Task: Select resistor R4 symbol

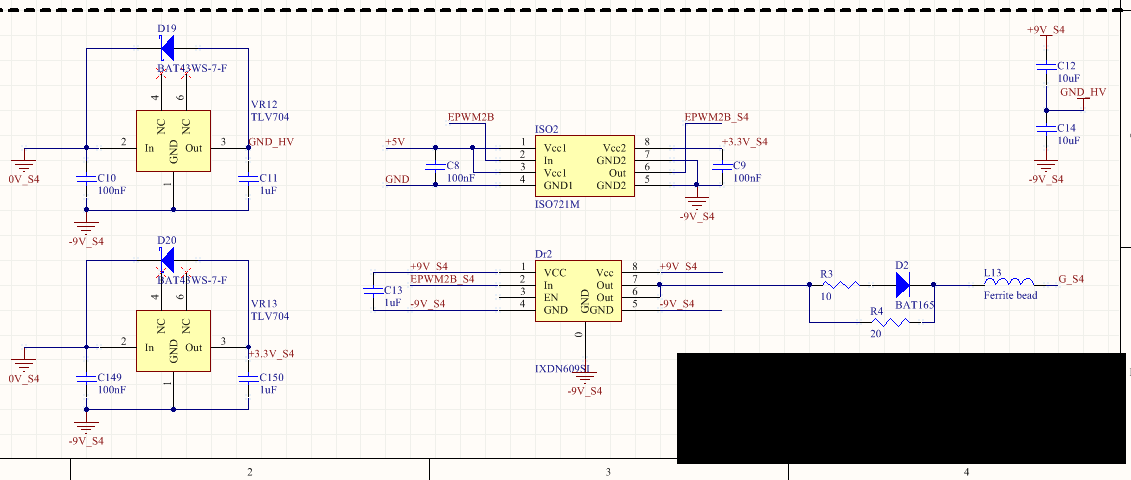Action: pos(889,322)
